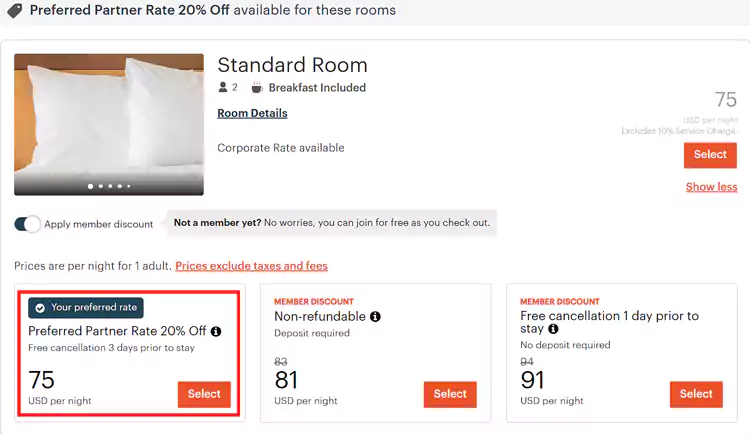Select the Preferred Partner Rate 20% Off
This screenshot has width=750, height=435.
pyautogui.click(x=204, y=394)
